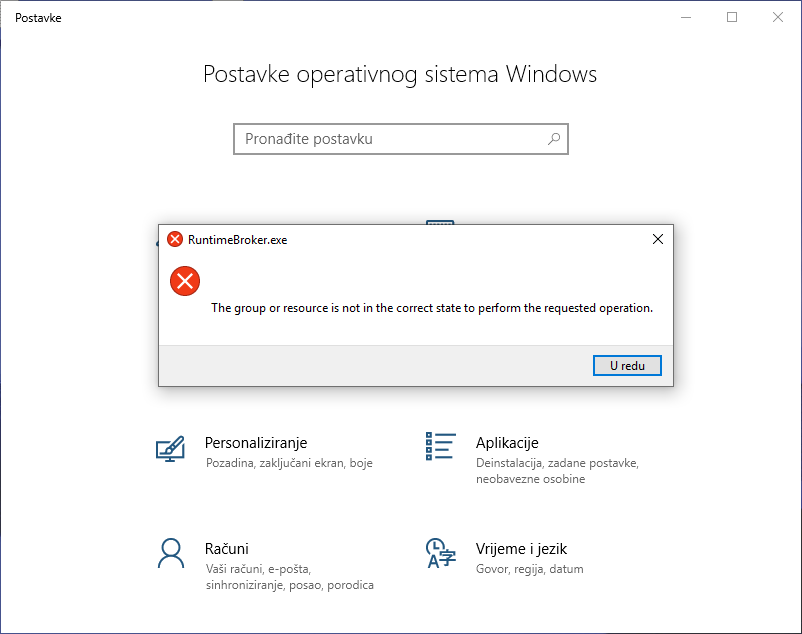Open the Personaliziranje settings label
Viewport: 802px width, 634px height.
[x=256, y=442]
